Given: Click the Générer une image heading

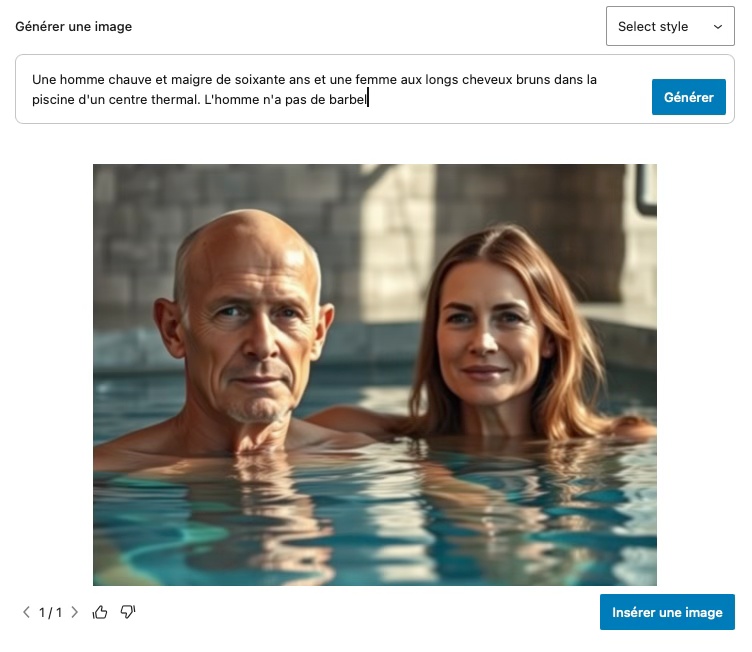Looking at the screenshot, I should click(74, 27).
